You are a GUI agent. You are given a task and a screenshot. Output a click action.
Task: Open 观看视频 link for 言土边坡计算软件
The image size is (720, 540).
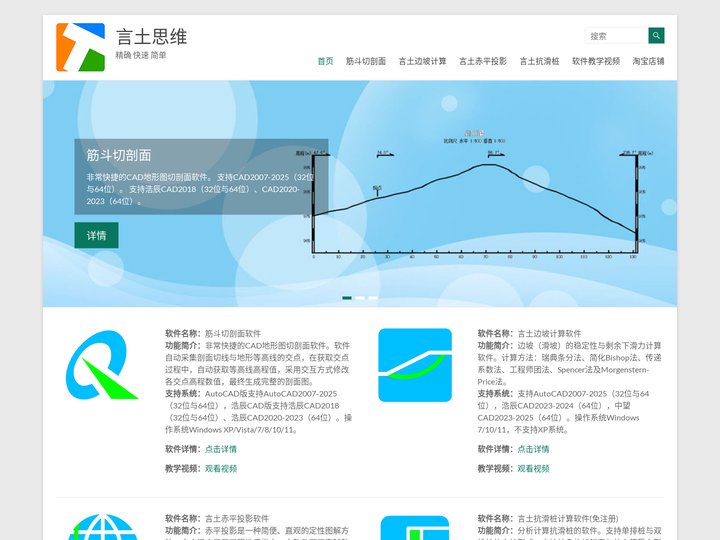click(533, 468)
